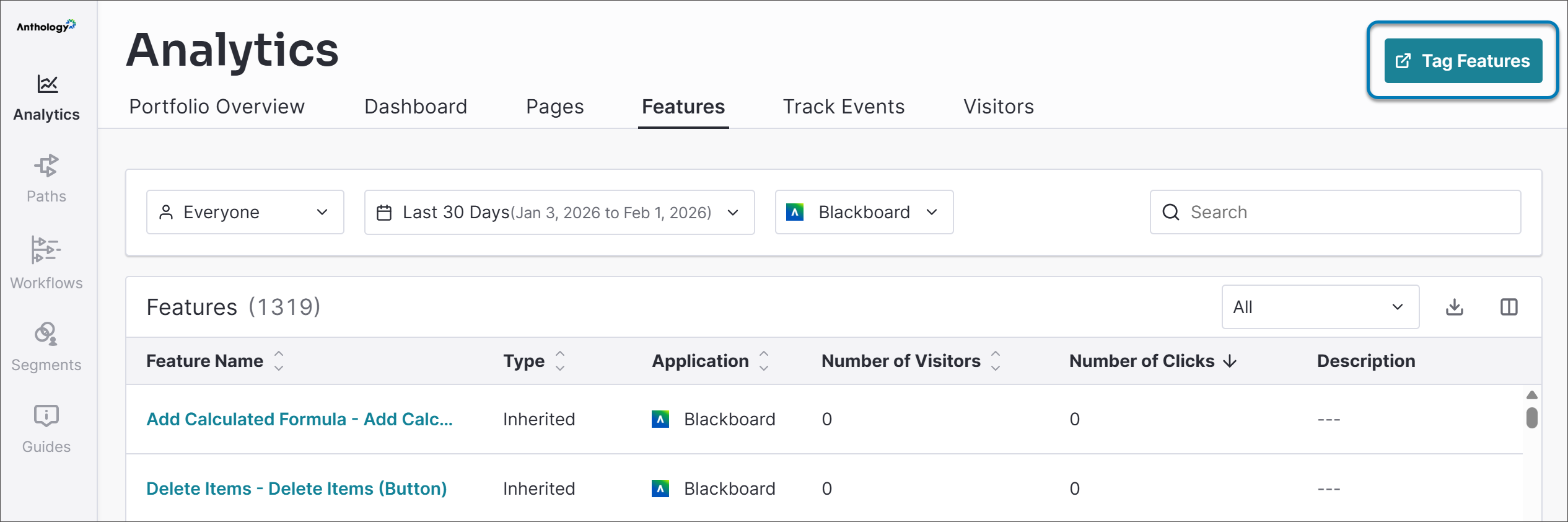Open the column chooser icon
The image size is (1568, 522).
coord(1509,307)
